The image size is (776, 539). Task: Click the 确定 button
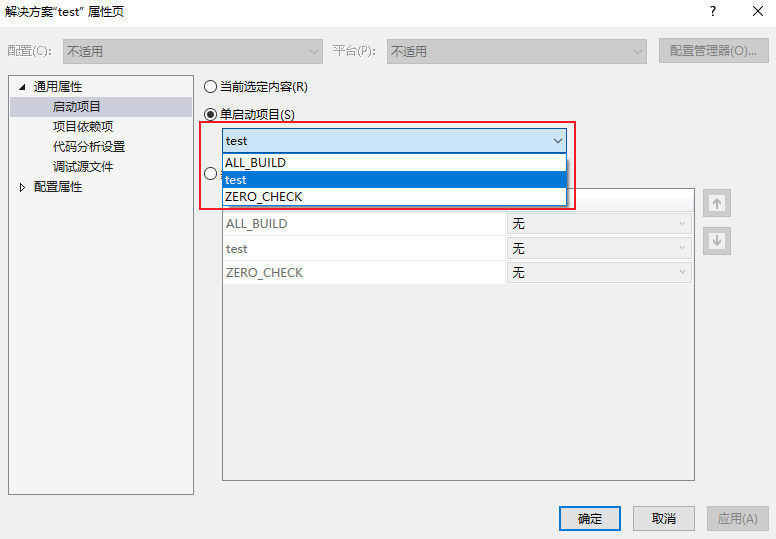click(590, 518)
